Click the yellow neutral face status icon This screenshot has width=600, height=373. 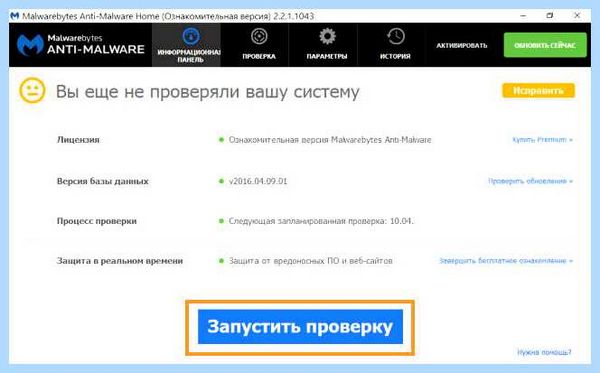pos(32,91)
